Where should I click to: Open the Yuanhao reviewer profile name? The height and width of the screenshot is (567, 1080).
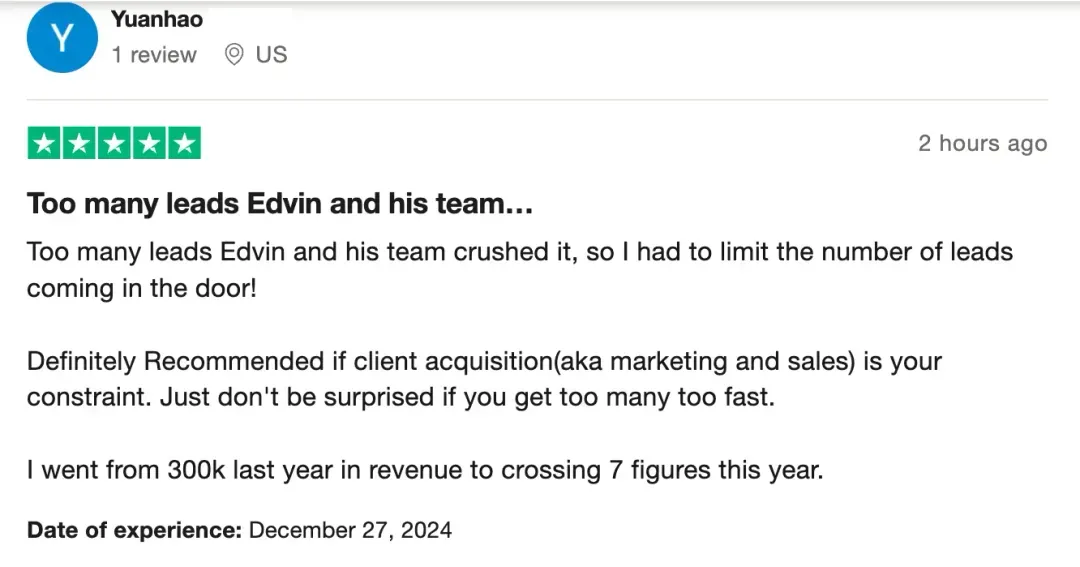tap(157, 19)
